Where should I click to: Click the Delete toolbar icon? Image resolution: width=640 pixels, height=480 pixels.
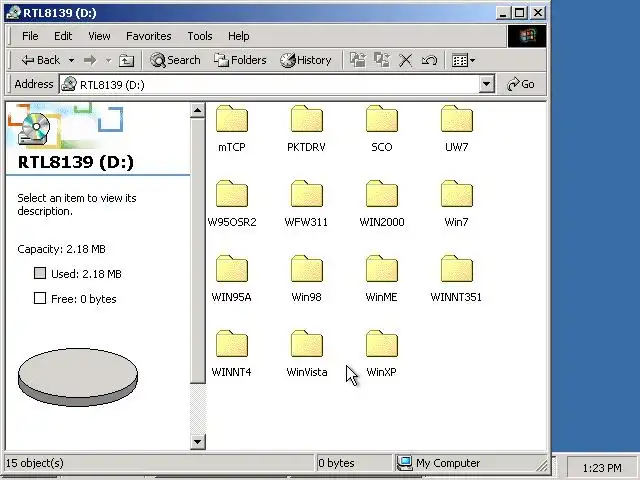coord(405,60)
